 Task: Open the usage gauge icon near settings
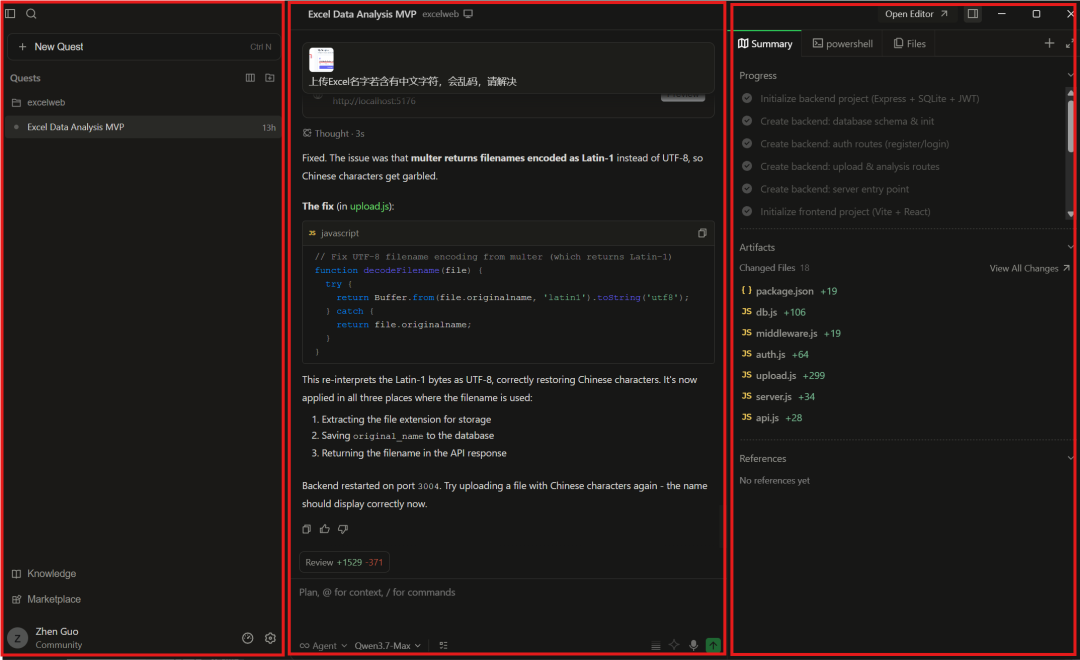(248, 638)
